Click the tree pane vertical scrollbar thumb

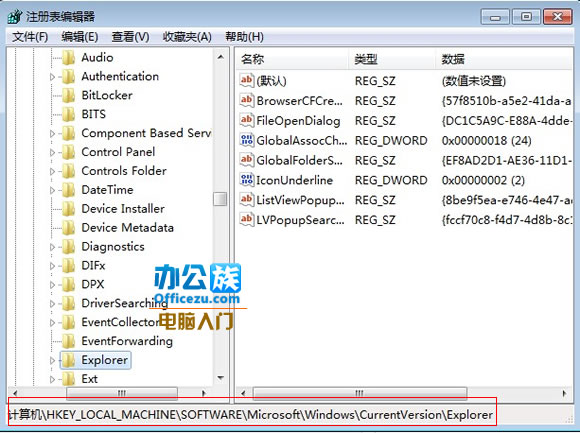point(220,199)
